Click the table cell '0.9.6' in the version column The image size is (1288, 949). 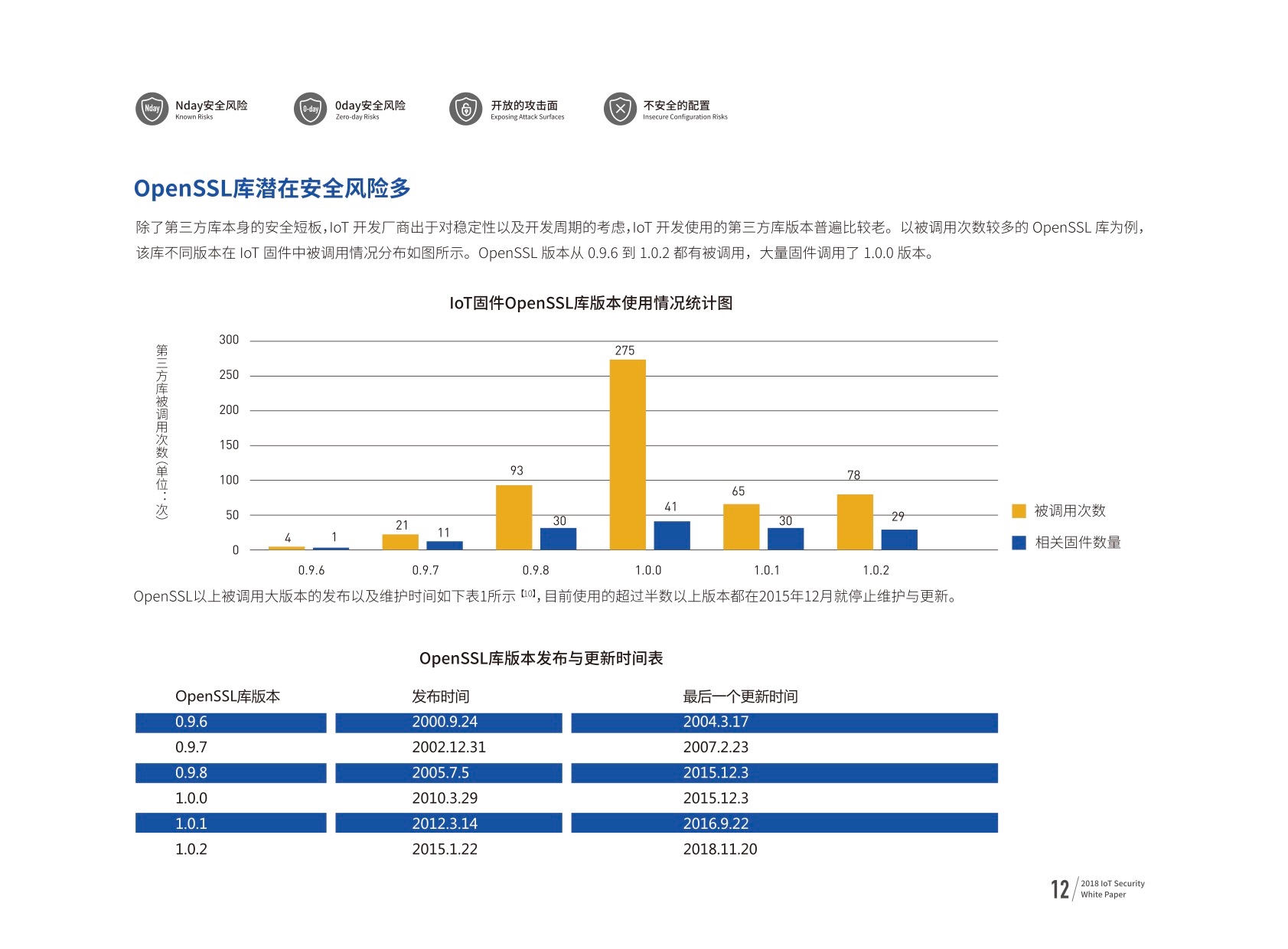(x=191, y=722)
